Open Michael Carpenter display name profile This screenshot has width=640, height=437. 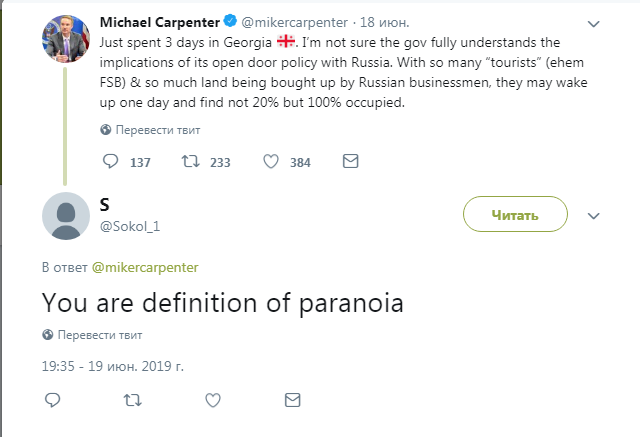(157, 22)
